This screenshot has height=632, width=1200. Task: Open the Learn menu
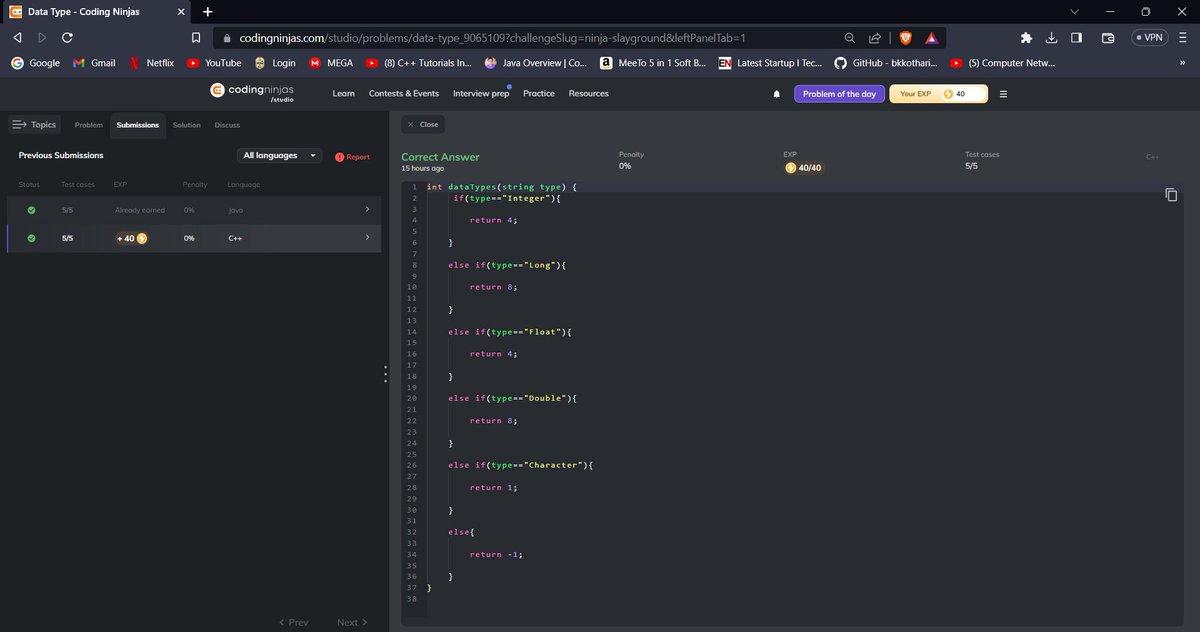coord(343,94)
